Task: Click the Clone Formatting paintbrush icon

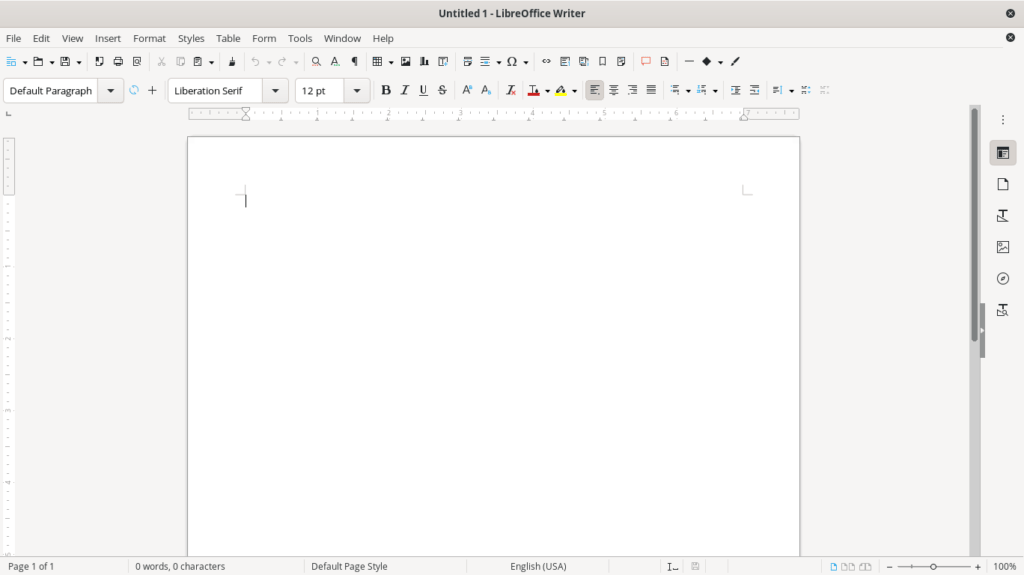Action: click(x=232, y=62)
